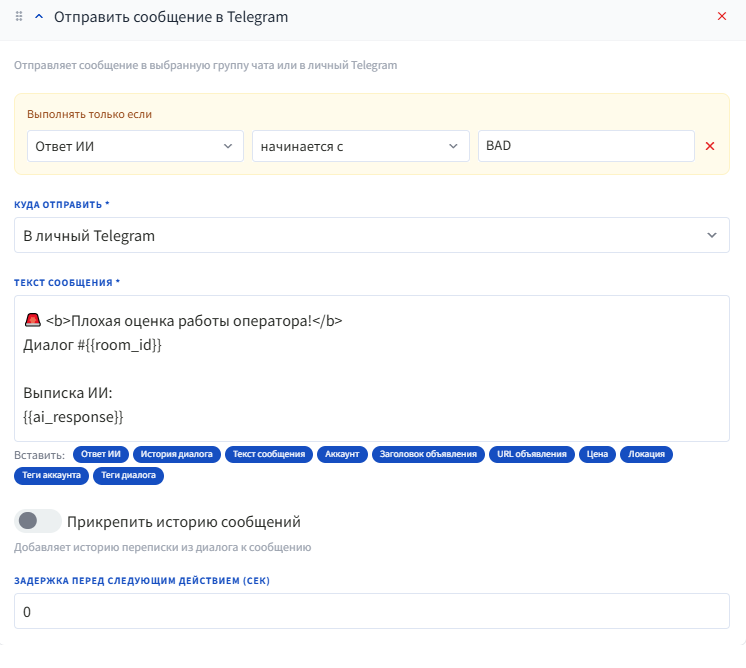Open the 'Ответ ИИ' condition field dropdown

(135, 146)
